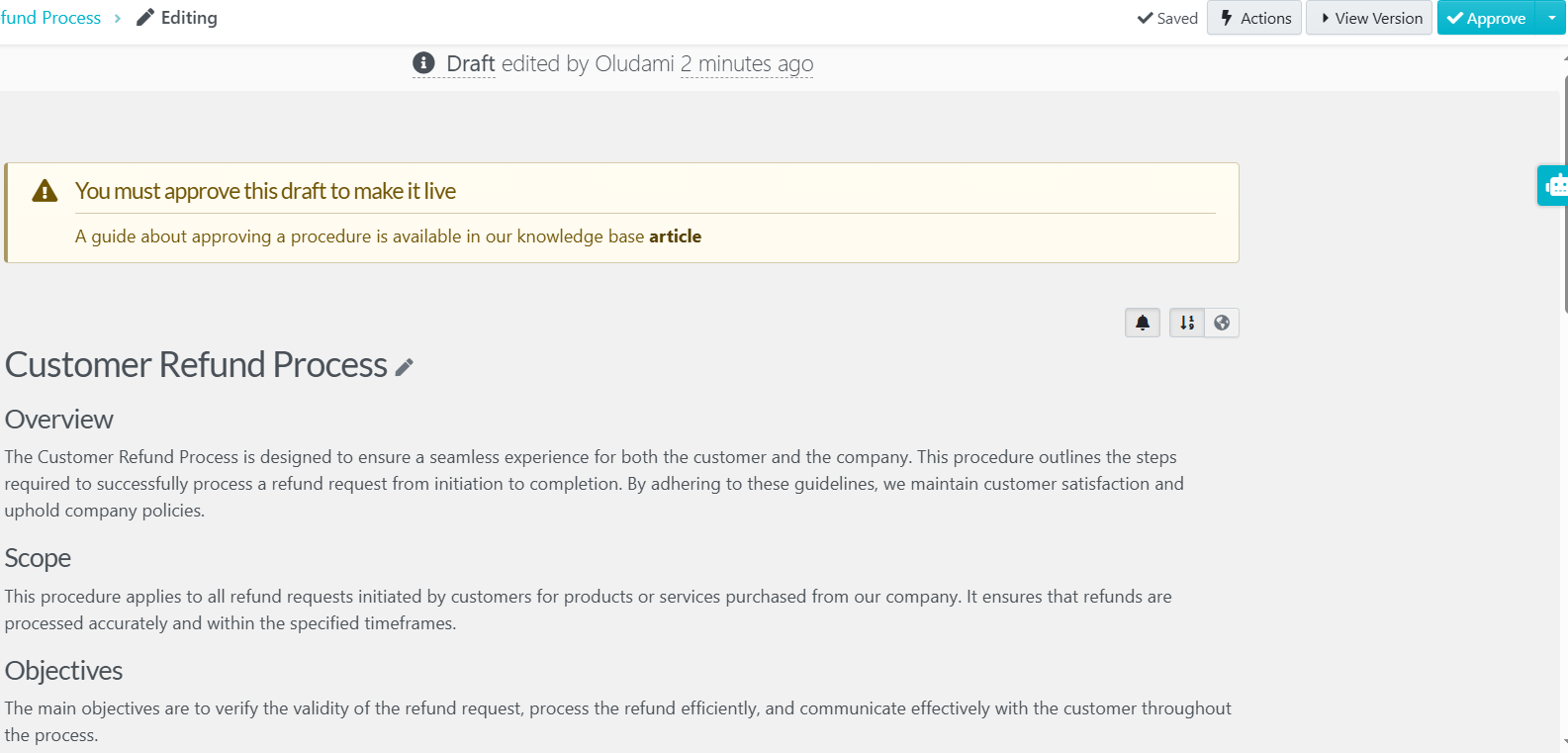Click the pencil icon beside Editing
Screen dimensions: 1568x753
coord(145,18)
